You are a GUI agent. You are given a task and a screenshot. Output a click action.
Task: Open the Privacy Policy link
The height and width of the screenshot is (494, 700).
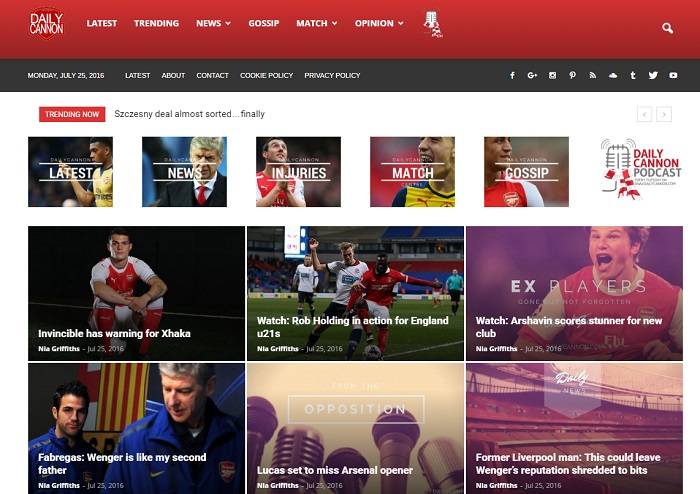click(332, 75)
